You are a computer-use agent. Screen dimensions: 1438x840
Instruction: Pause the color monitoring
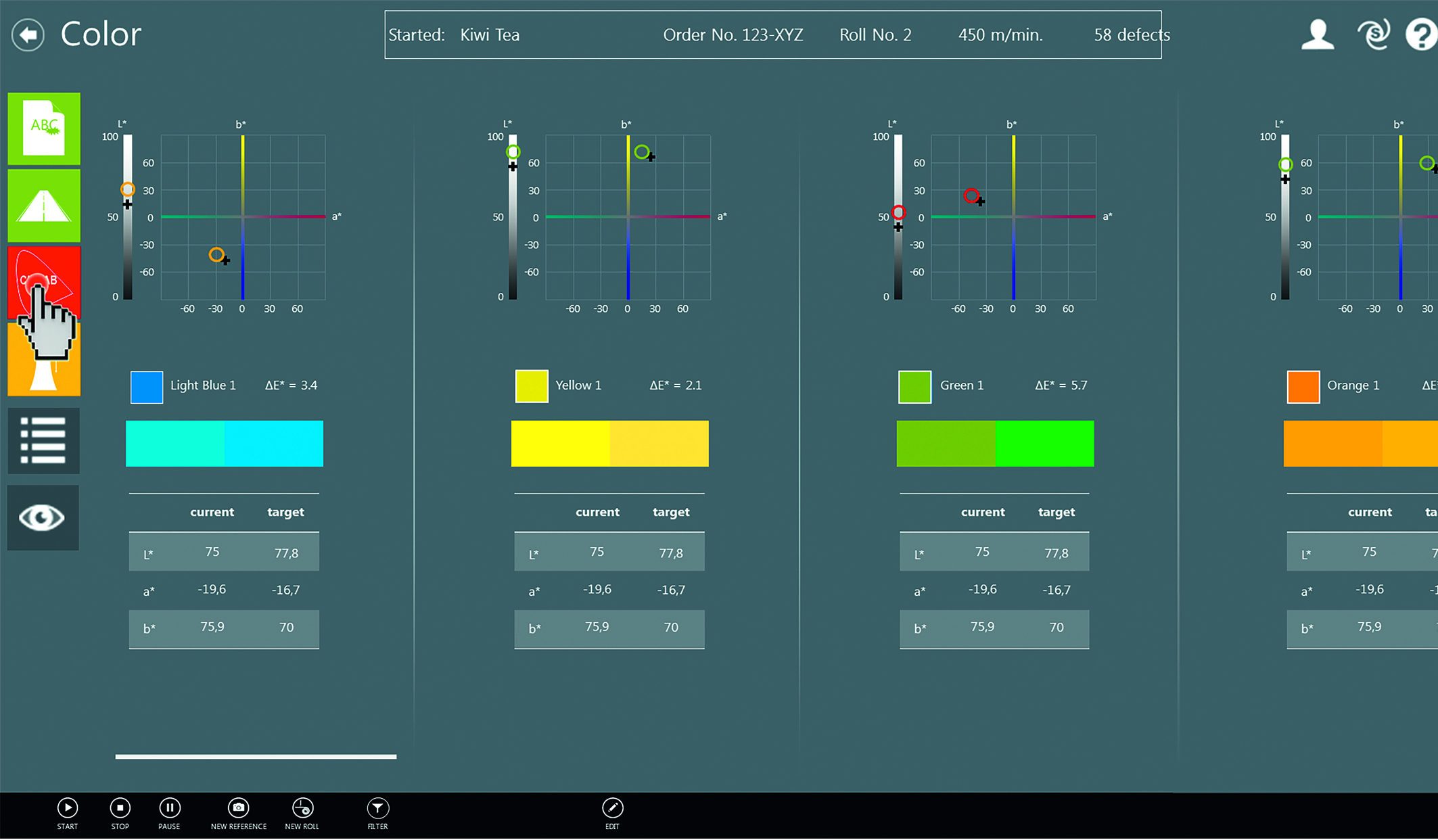coord(169,807)
